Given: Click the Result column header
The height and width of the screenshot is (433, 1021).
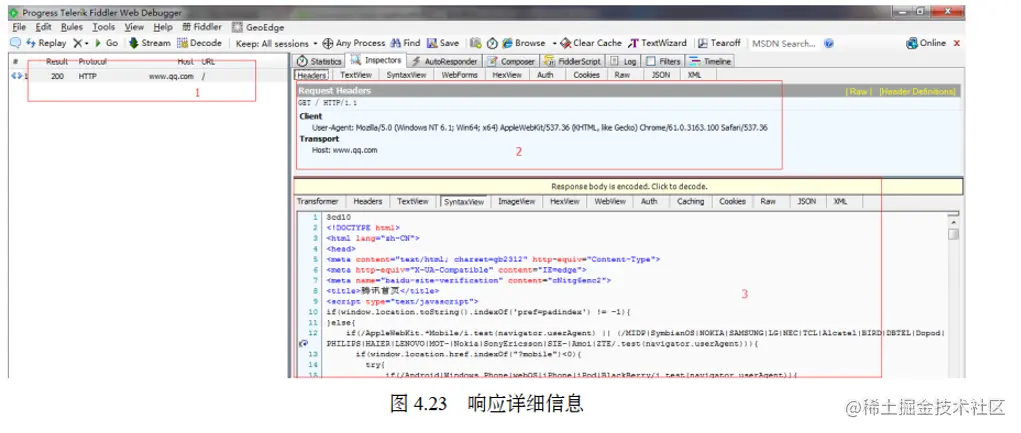Looking at the screenshot, I should tap(57, 62).
